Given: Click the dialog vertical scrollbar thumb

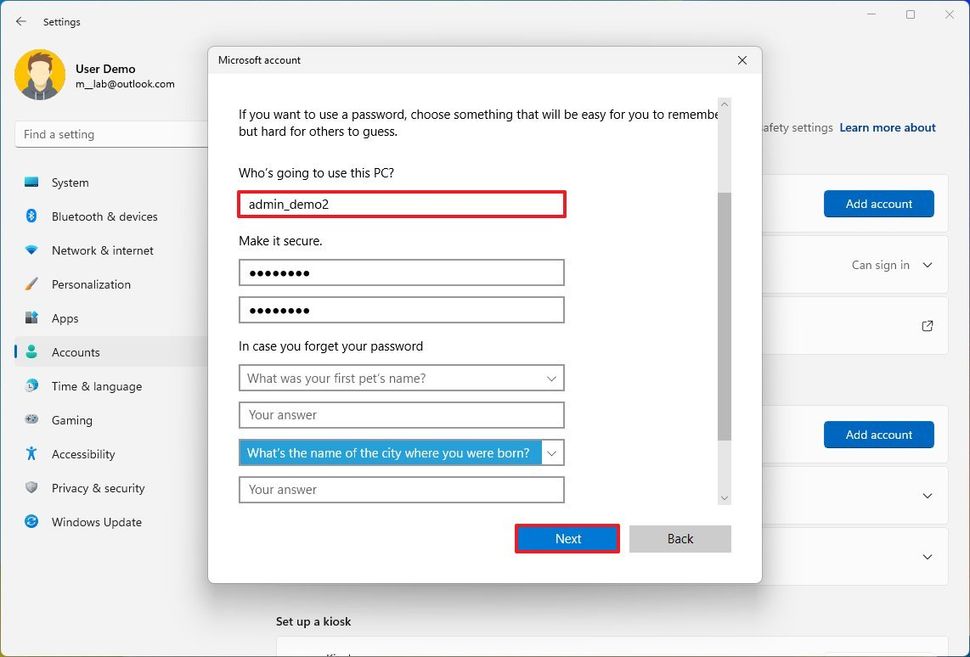Looking at the screenshot, I should (724, 315).
